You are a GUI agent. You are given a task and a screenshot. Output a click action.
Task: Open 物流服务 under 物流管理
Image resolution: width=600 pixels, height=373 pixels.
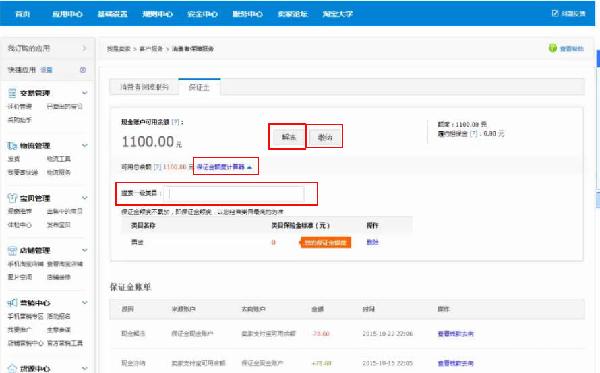(59, 172)
